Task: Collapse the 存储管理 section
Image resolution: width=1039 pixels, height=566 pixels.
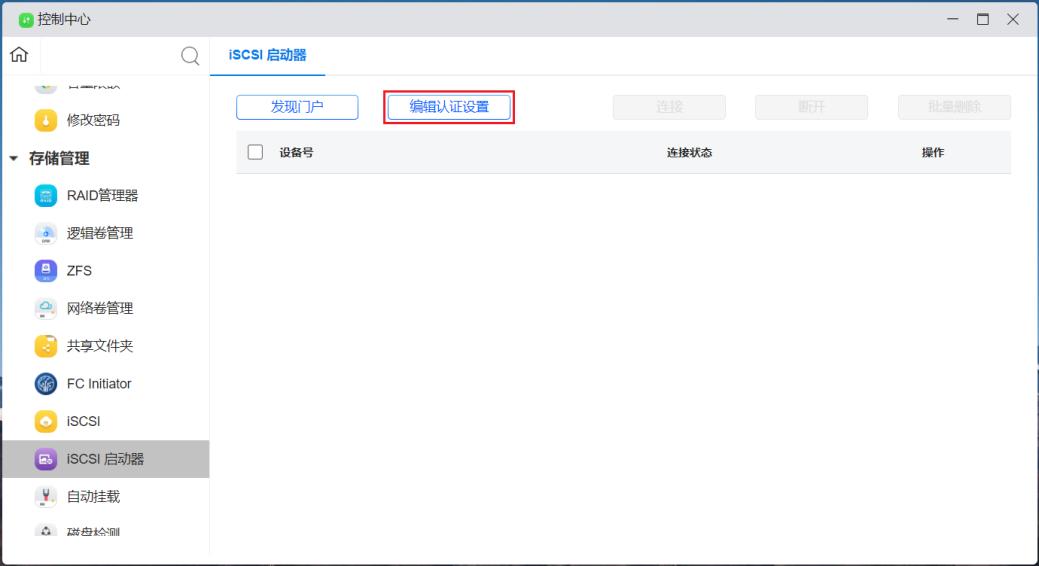Action: point(14,159)
